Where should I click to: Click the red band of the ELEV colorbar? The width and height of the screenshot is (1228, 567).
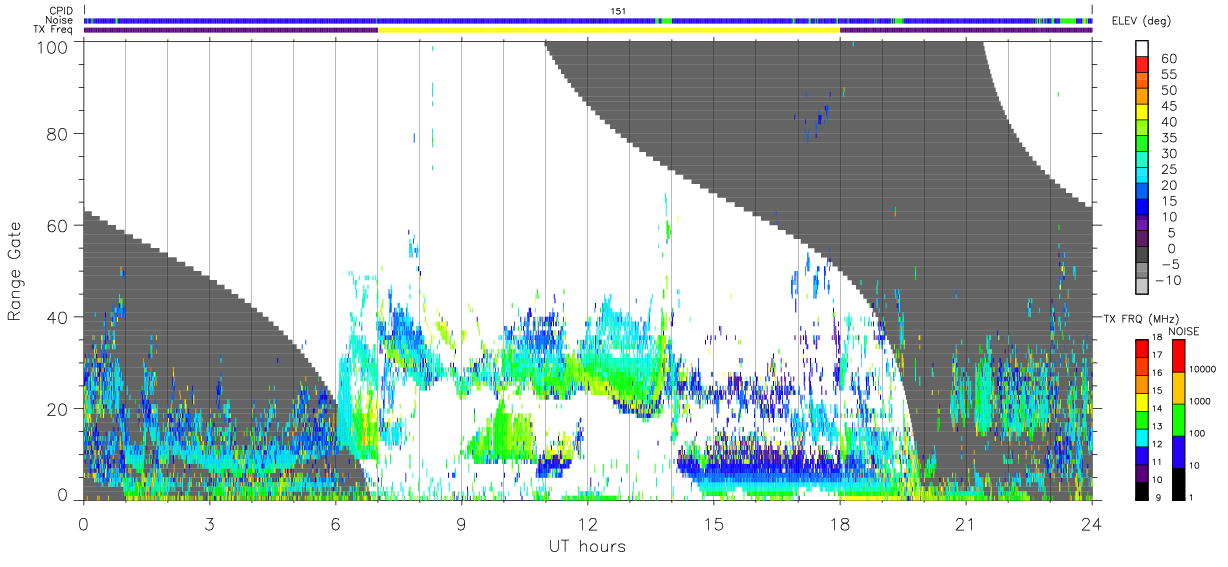click(x=1142, y=64)
